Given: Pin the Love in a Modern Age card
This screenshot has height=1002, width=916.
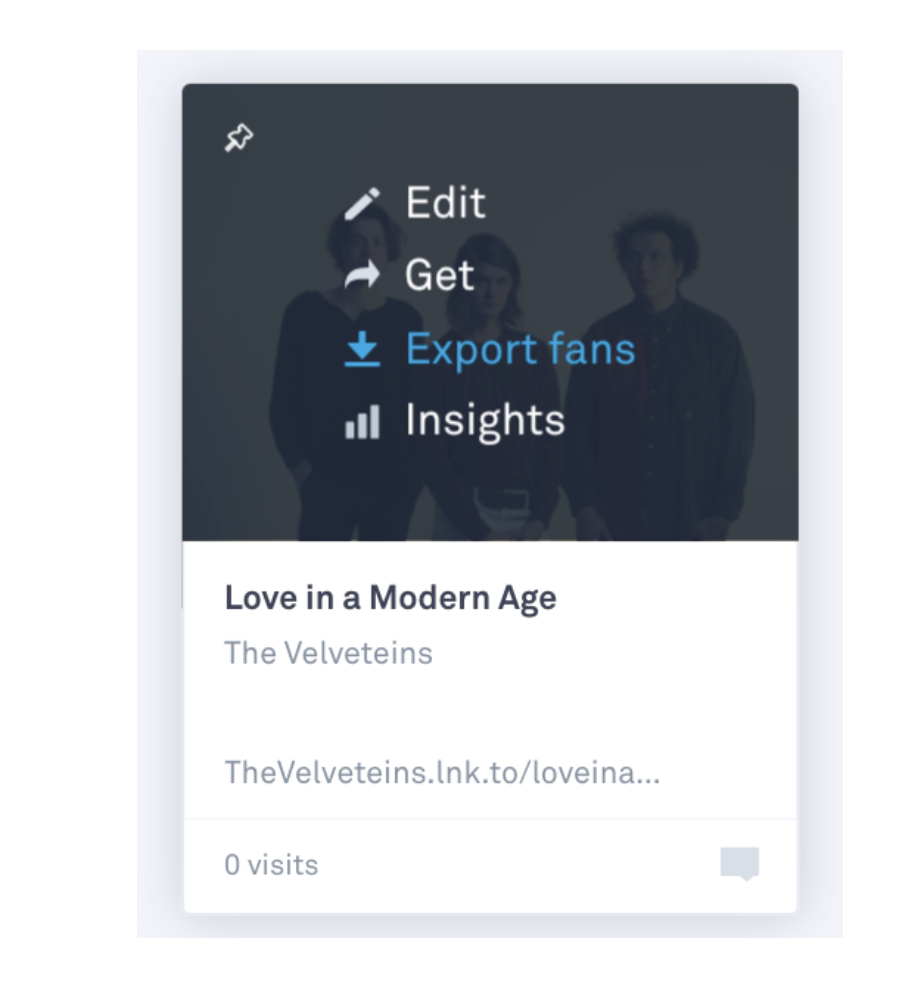Looking at the screenshot, I should 238,138.
